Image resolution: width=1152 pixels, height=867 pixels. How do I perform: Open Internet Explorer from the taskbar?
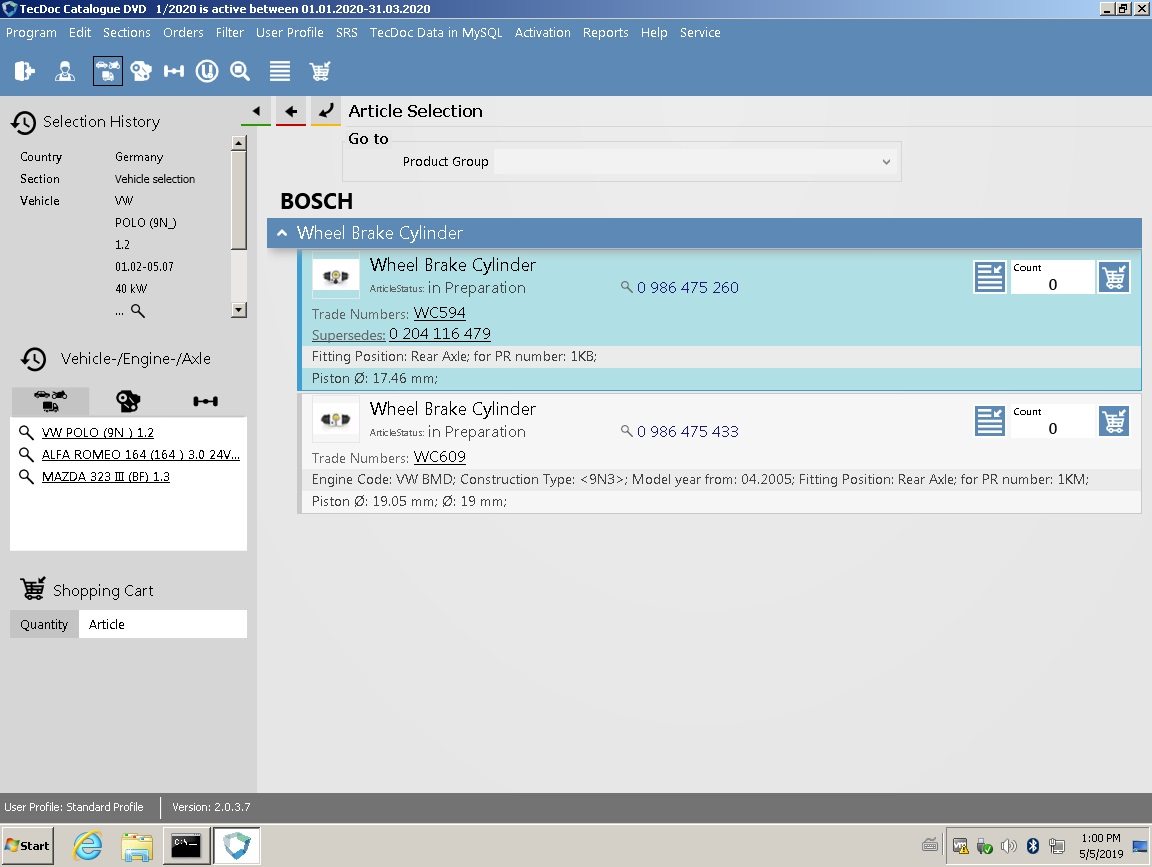click(87, 846)
